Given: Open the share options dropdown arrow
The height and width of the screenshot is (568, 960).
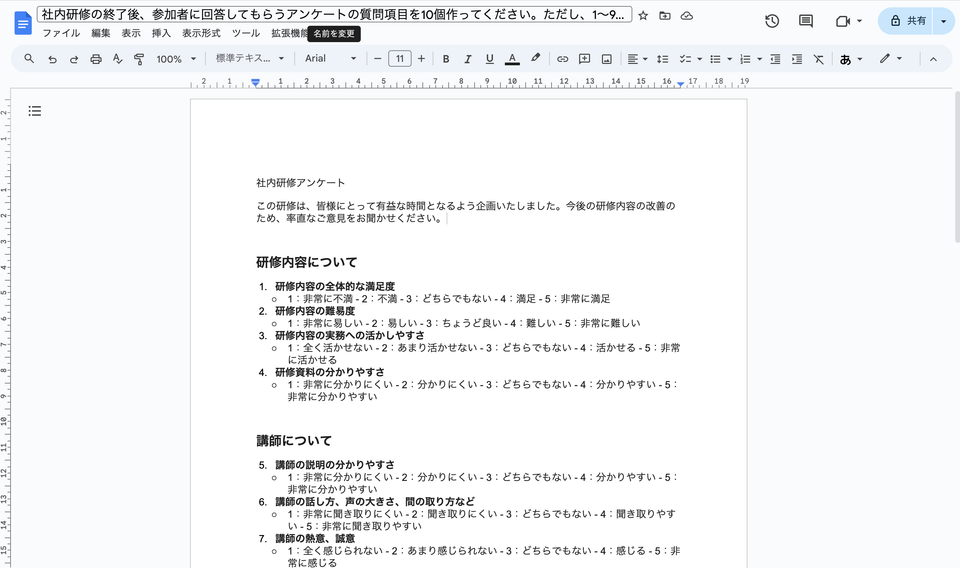Looking at the screenshot, I should click(943, 21).
